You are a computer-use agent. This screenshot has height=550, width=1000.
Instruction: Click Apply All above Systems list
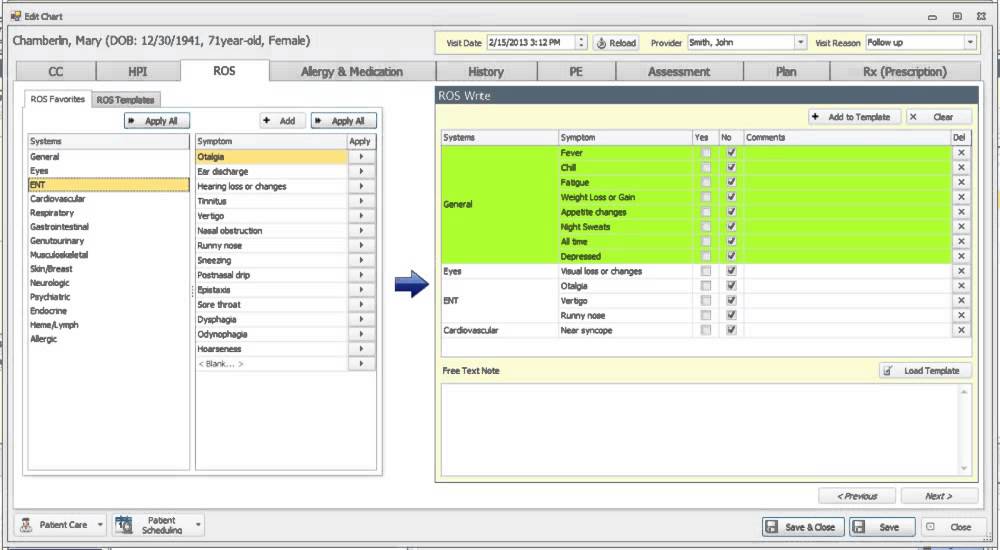coord(157,121)
